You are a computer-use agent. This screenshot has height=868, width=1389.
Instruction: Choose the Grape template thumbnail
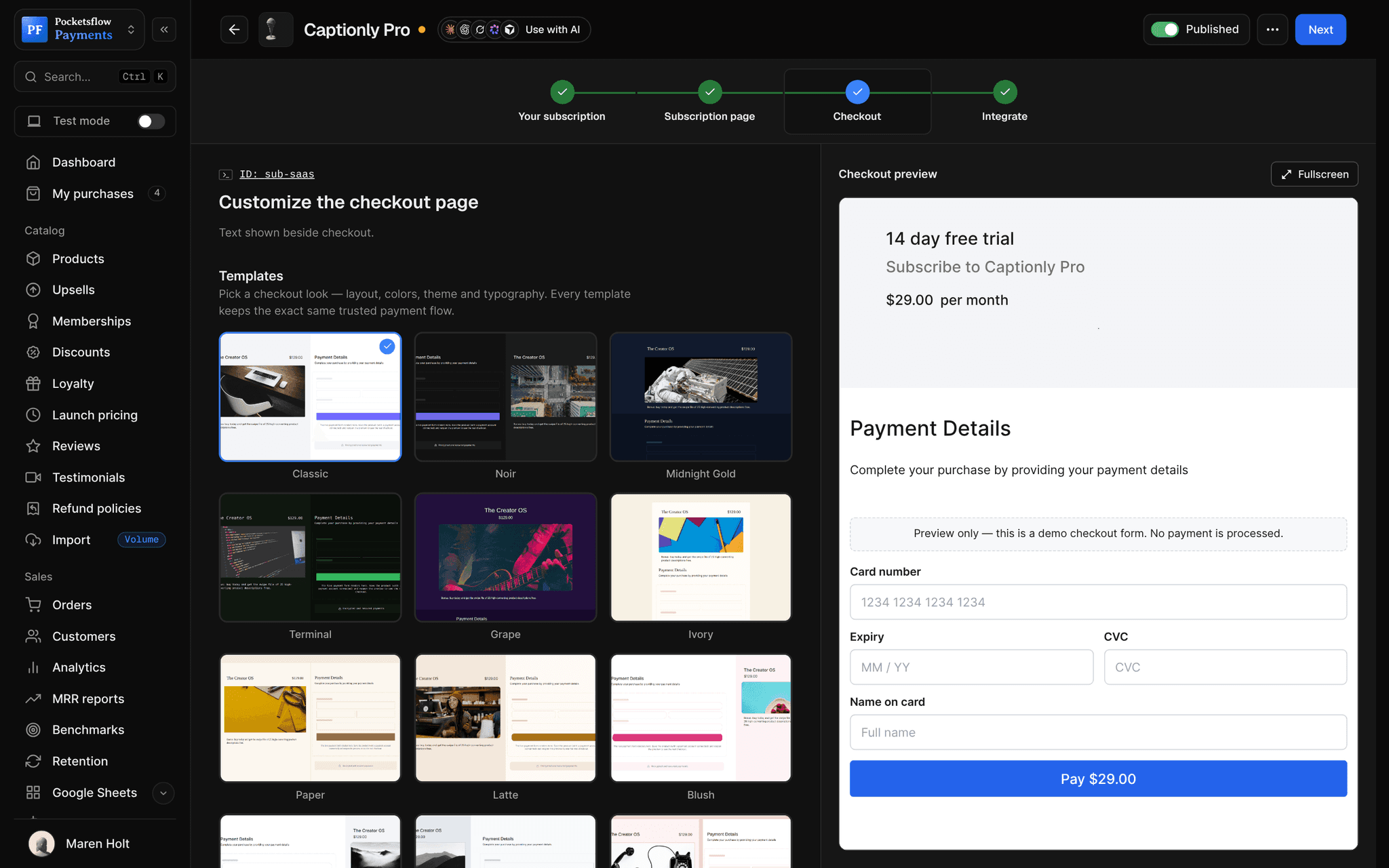505,557
